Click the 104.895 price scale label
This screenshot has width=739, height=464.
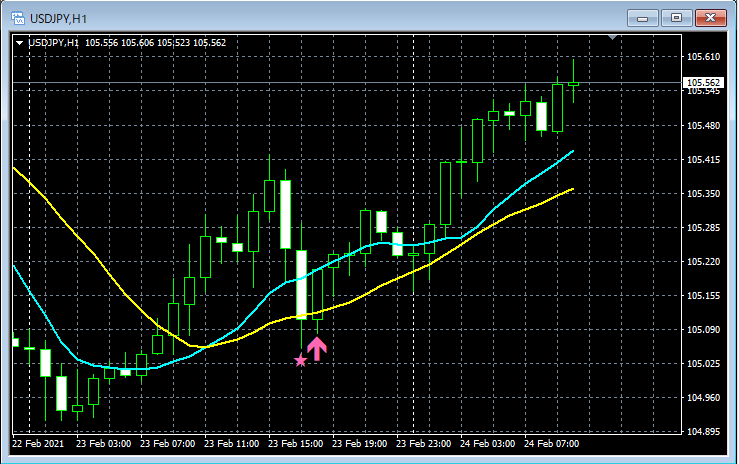[x=704, y=431]
